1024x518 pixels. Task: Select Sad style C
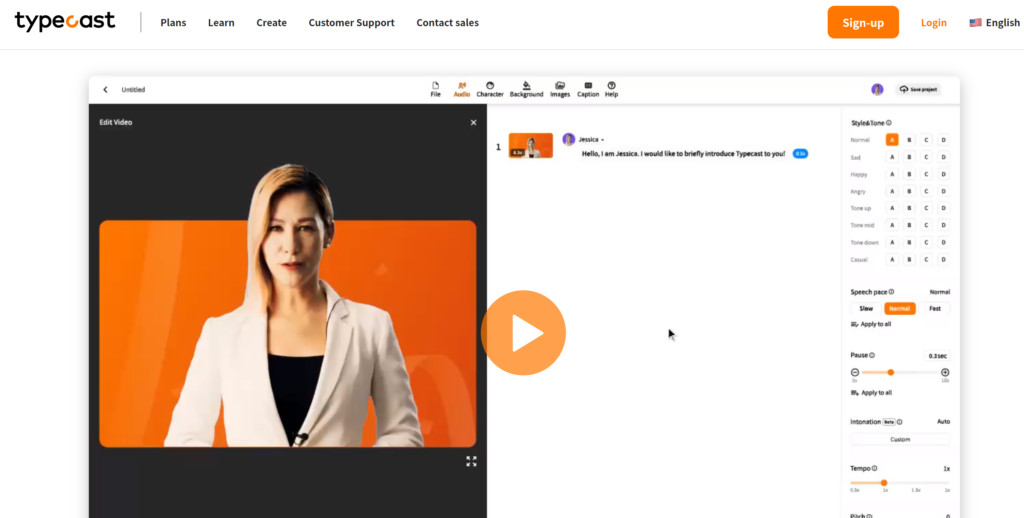click(x=926, y=157)
